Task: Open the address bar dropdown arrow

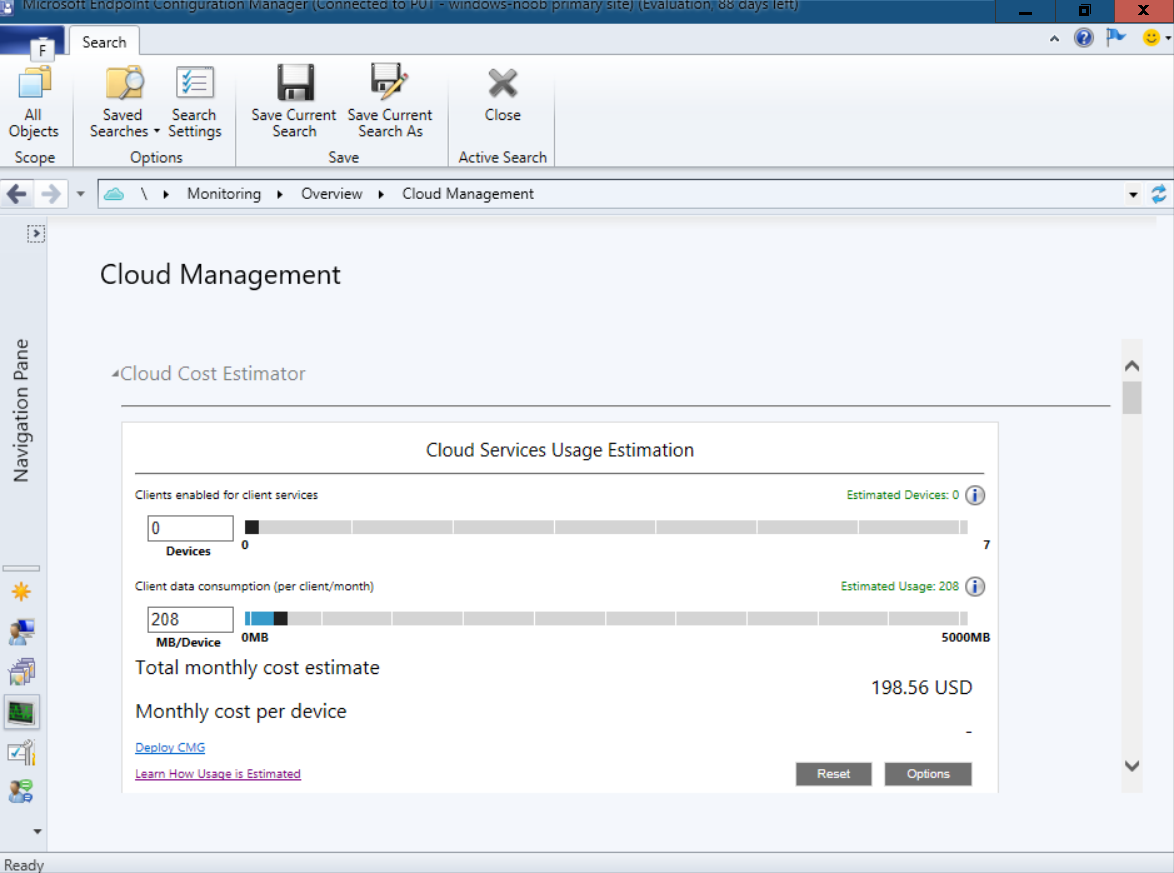Action: (x=1133, y=195)
